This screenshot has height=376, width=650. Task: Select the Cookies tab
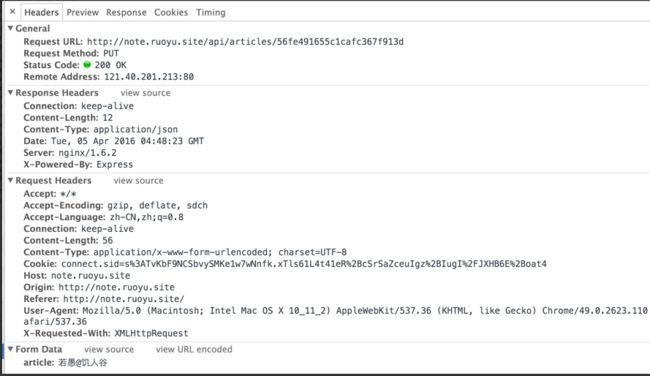pyautogui.click(x=171, y=12)
